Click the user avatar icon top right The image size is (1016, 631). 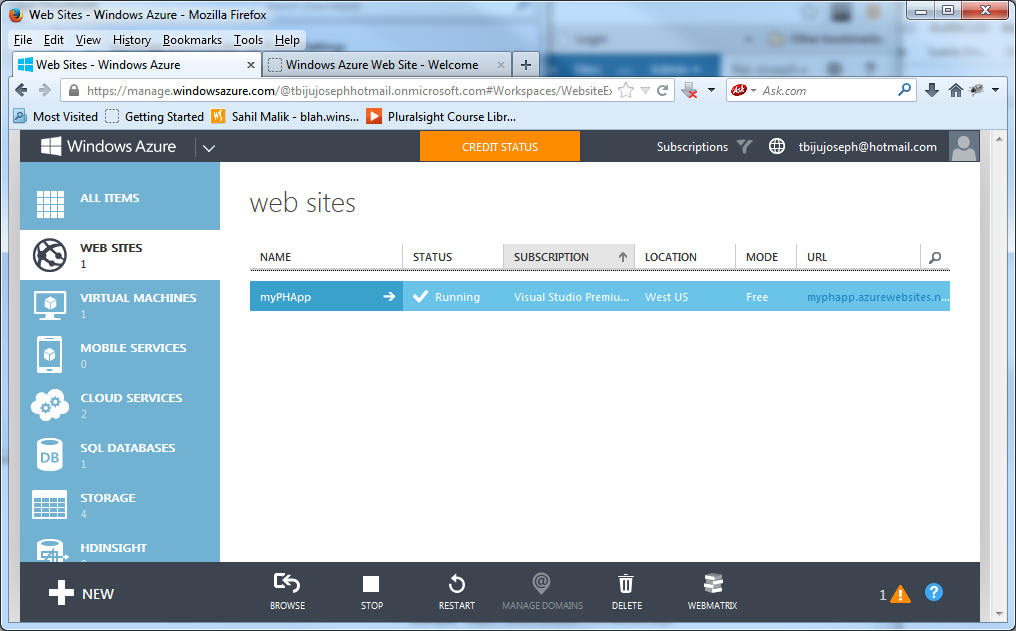pos(963,146)
